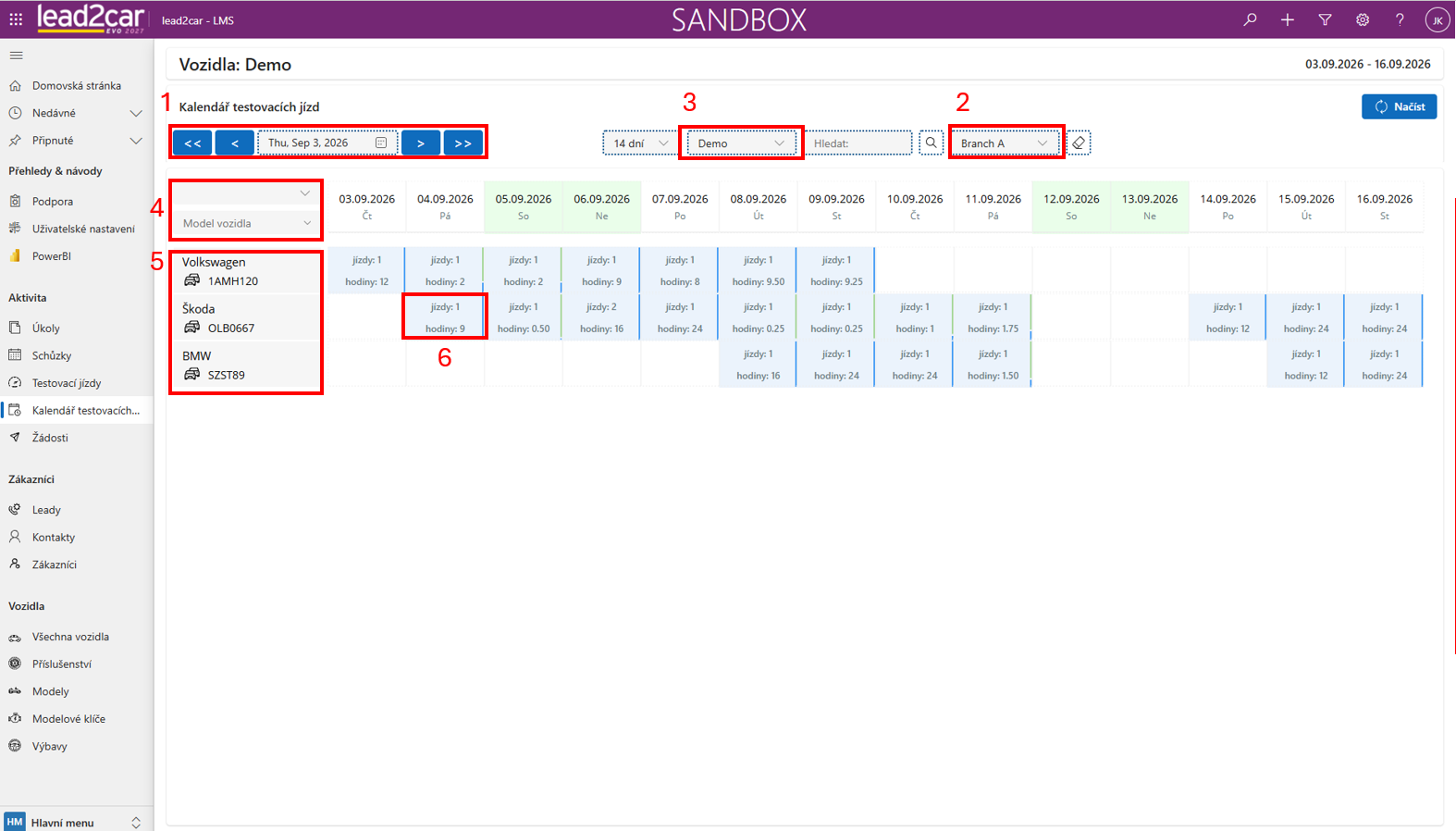Click the eraser icon to clear filters

1079,143
